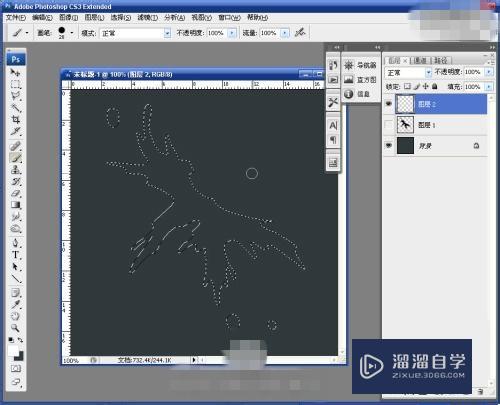Open the Histogram panel button
This screenshot has height=405, width=500.
pyautogui.click(x=361, y=80)
